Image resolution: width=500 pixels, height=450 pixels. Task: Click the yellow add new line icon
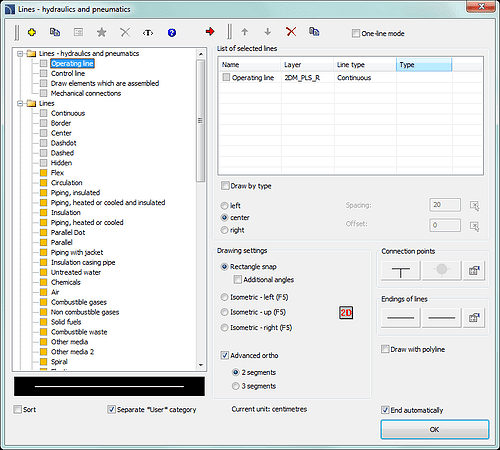[x=32, y=32]
